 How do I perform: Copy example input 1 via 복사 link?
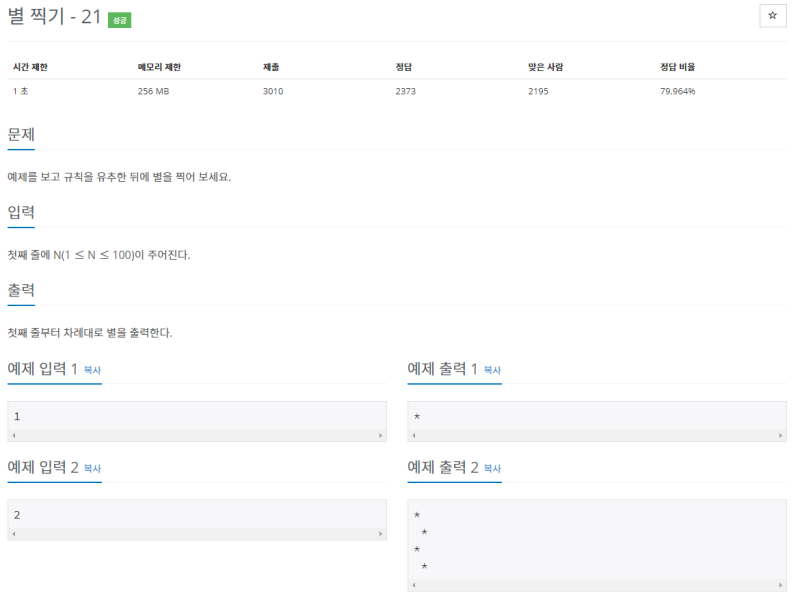(92, 370)
